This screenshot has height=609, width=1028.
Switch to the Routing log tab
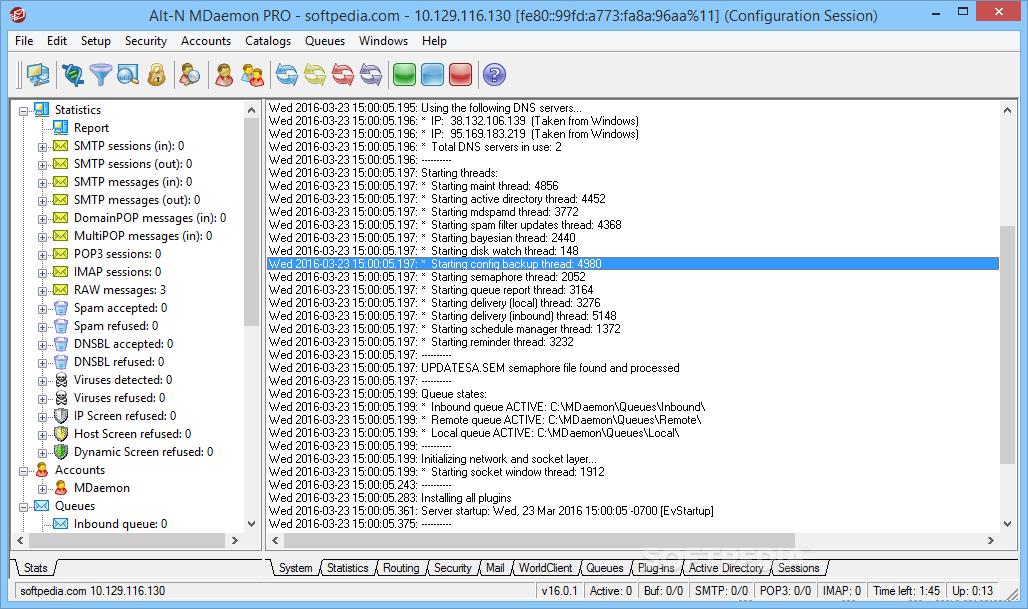(x=401, y=568)
